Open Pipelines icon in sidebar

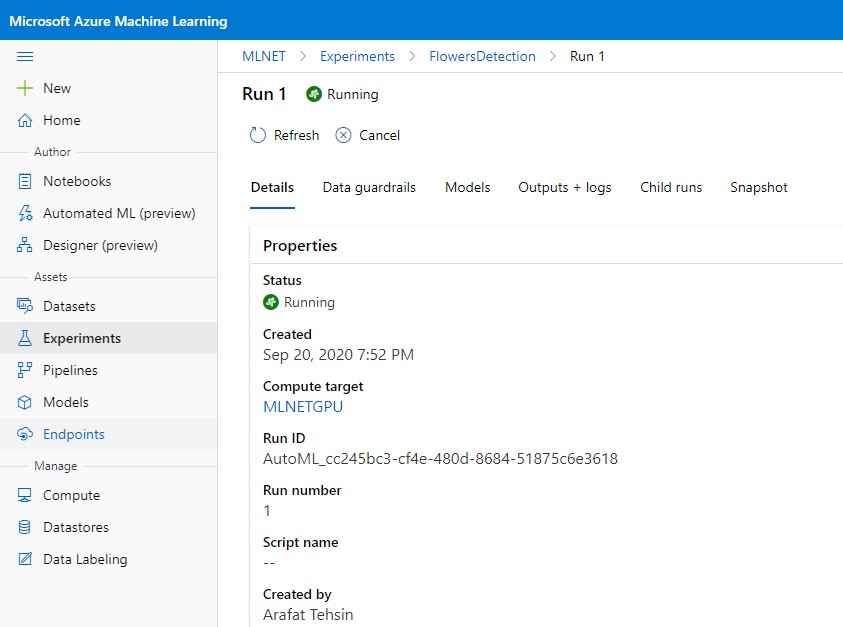click(x=26, y=370)
